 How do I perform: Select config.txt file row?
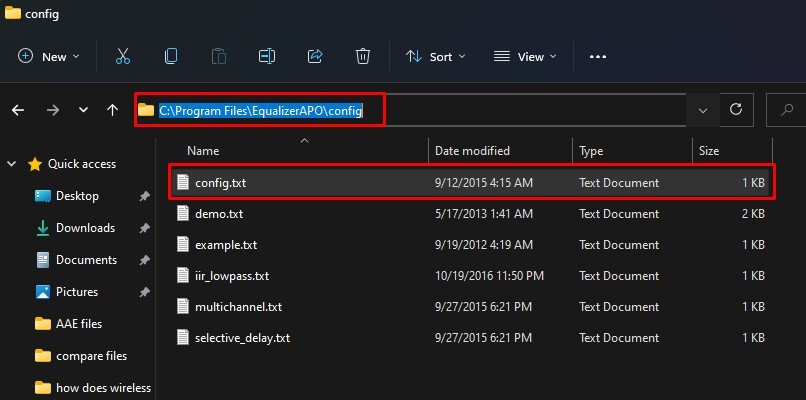click(470, 183)
